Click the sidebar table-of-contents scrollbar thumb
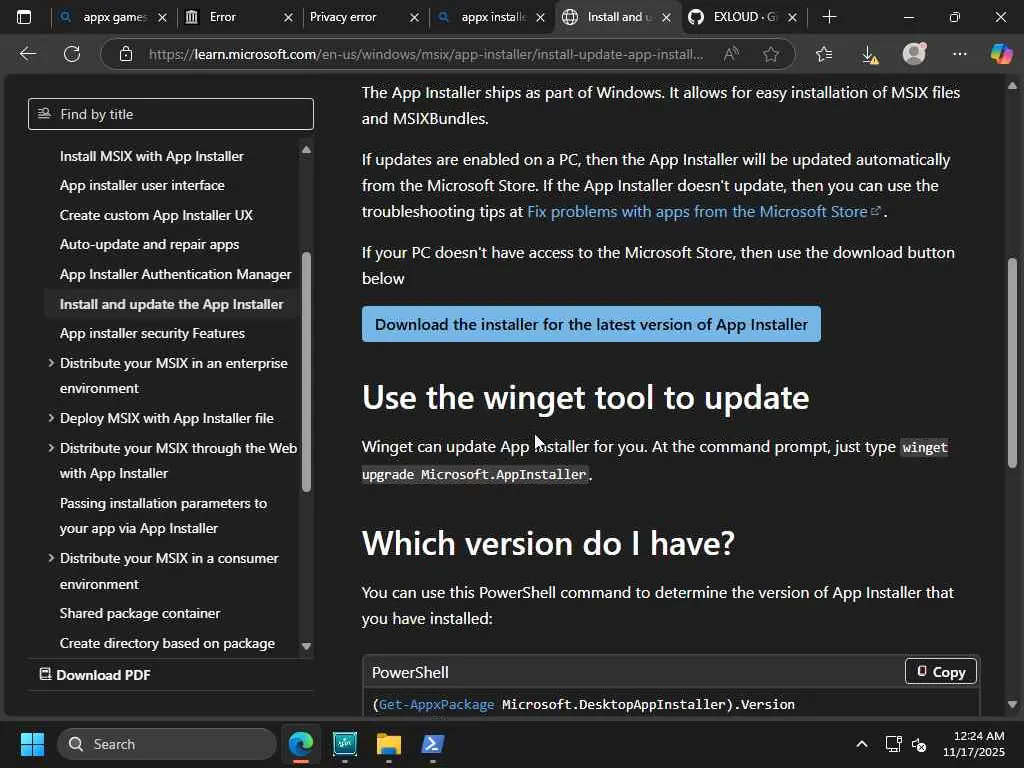This screenshot has height=768, width=1024. [306, 371]
